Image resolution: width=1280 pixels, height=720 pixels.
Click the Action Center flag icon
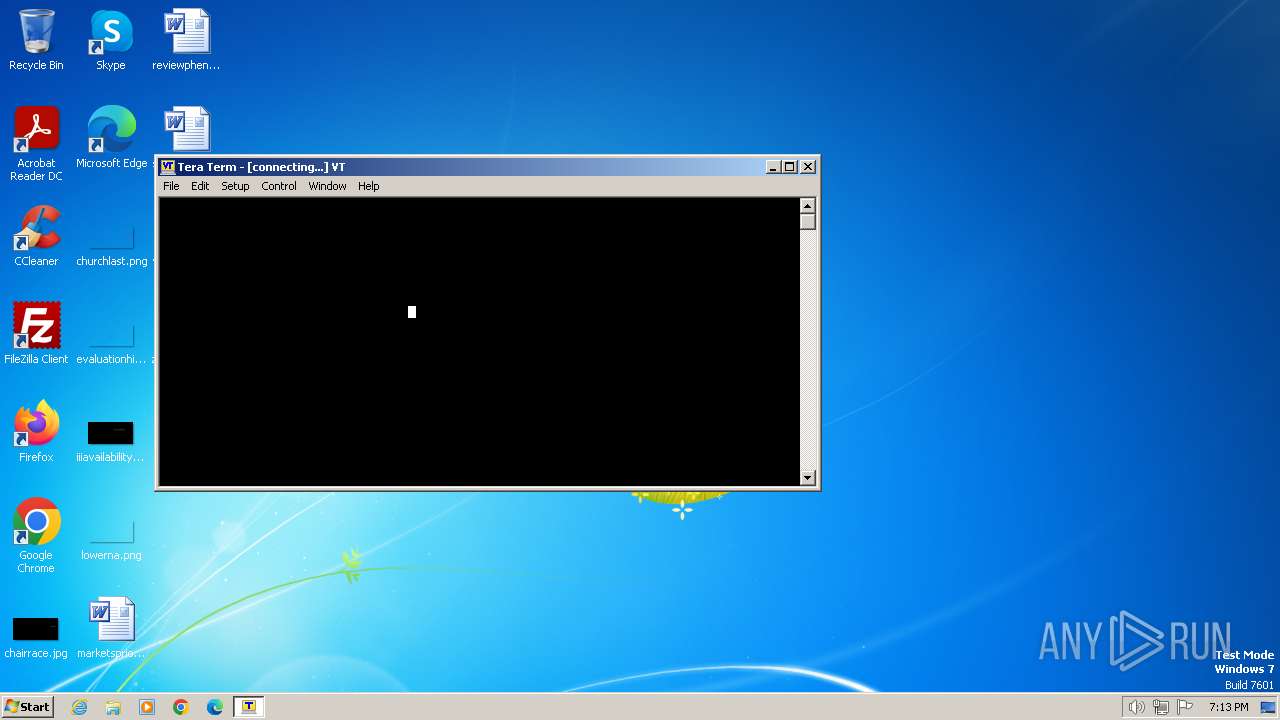pos(1185,707)
